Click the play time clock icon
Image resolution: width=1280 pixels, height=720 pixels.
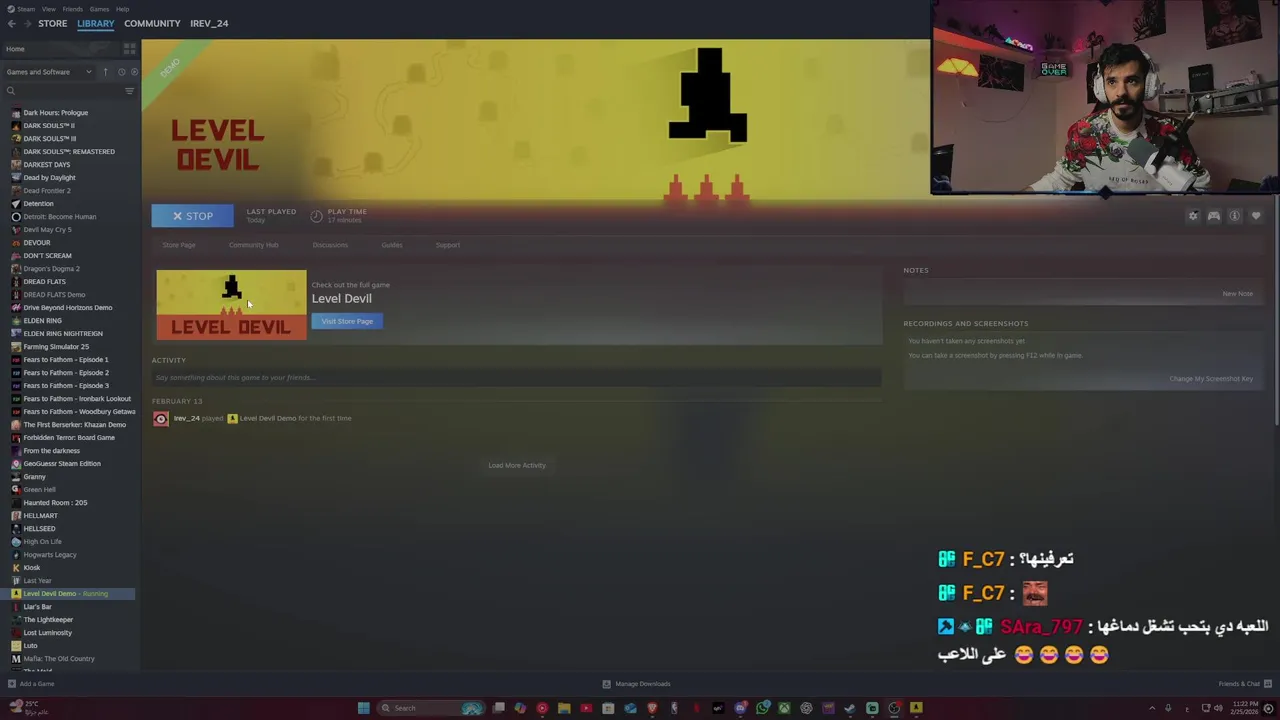(316, 216)
